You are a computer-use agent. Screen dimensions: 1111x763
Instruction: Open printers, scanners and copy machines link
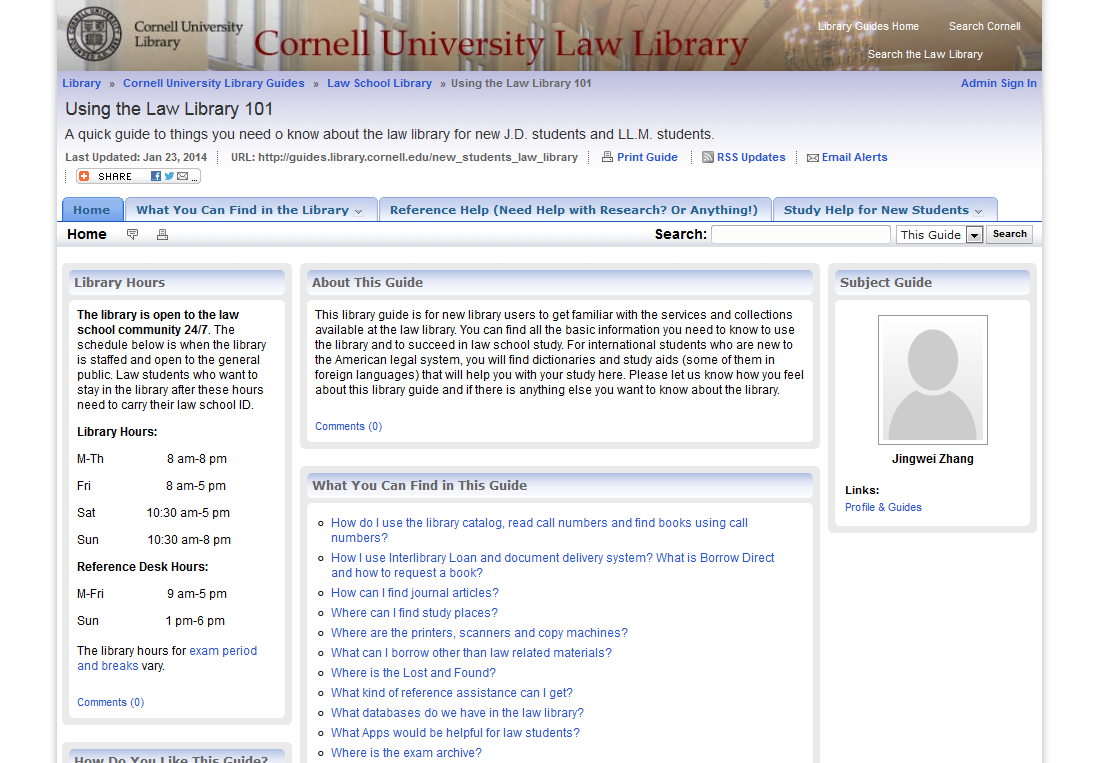(479, 633)
